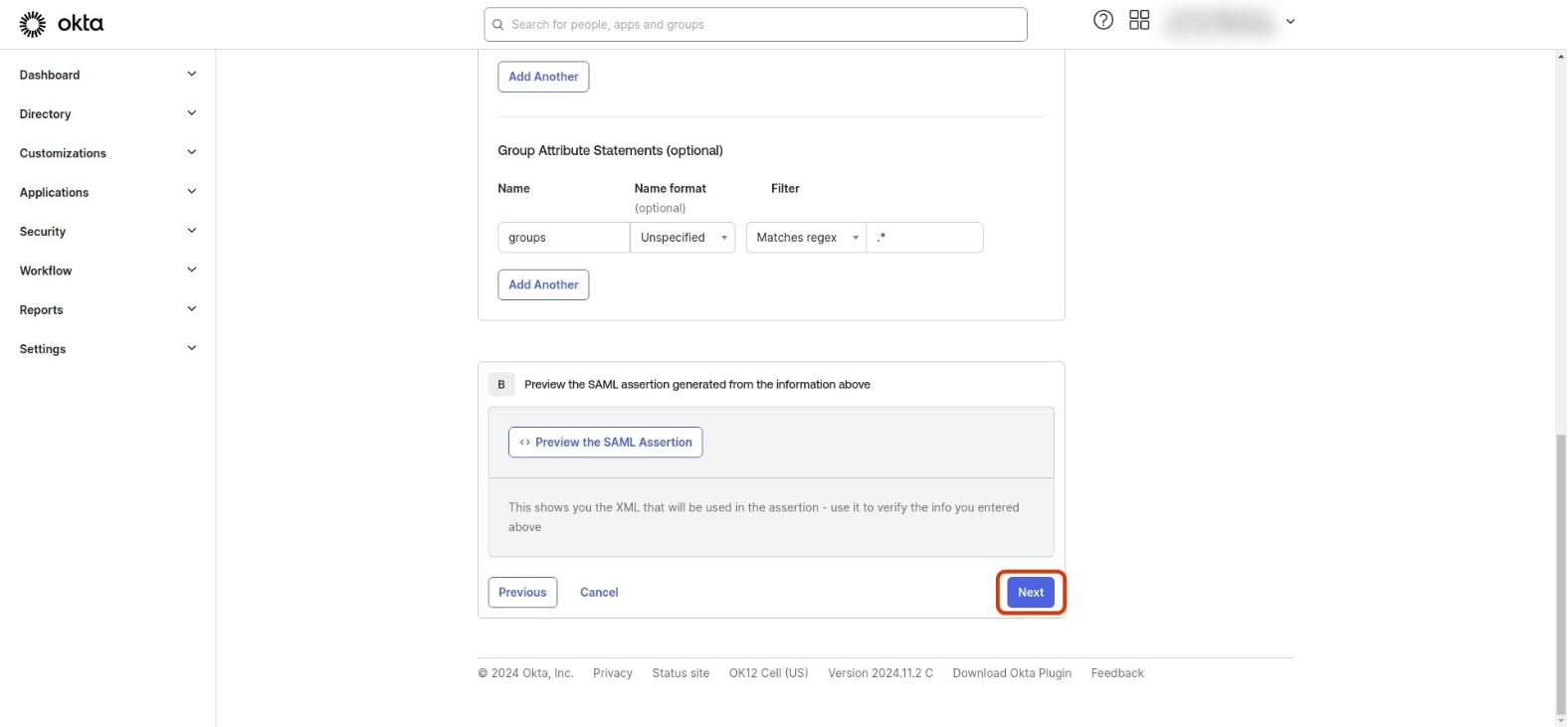Open the Status site footer link
The height and width of the screenshot is (727, 1568).
pos(681,673)
